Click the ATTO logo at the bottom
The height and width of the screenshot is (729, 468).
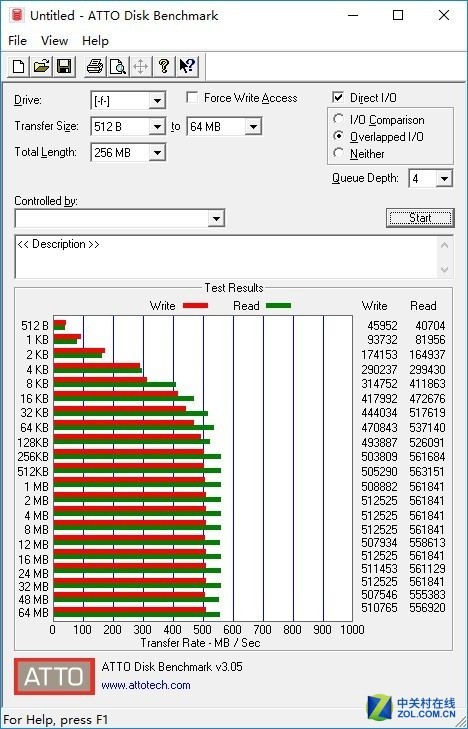(x=54, y=676)
